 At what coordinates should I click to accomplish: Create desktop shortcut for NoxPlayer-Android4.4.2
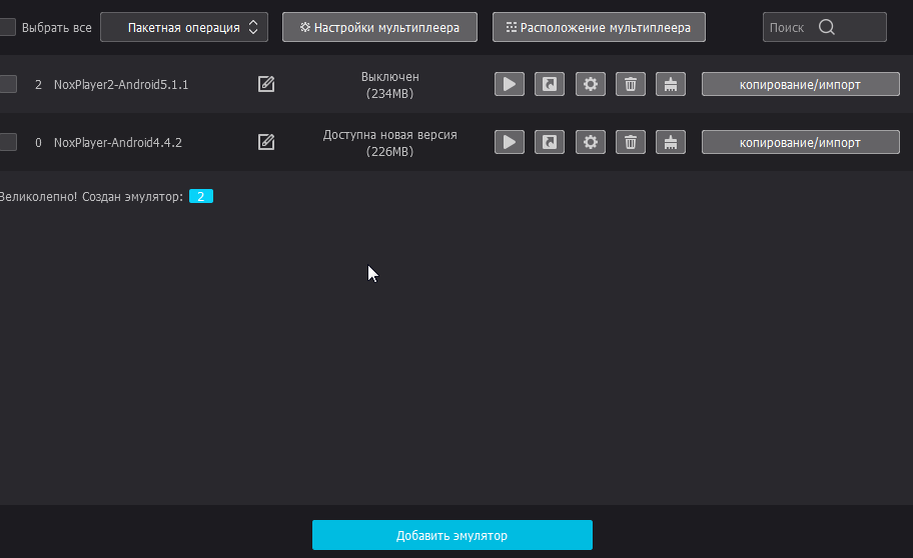(x=550, y=142)
